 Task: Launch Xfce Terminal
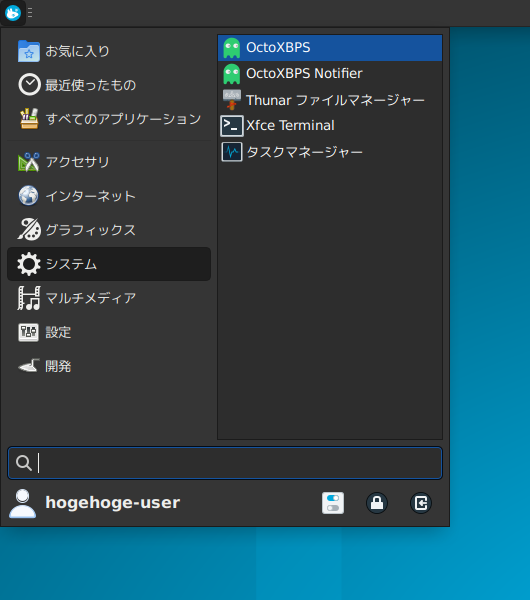(x=330, y=126)
